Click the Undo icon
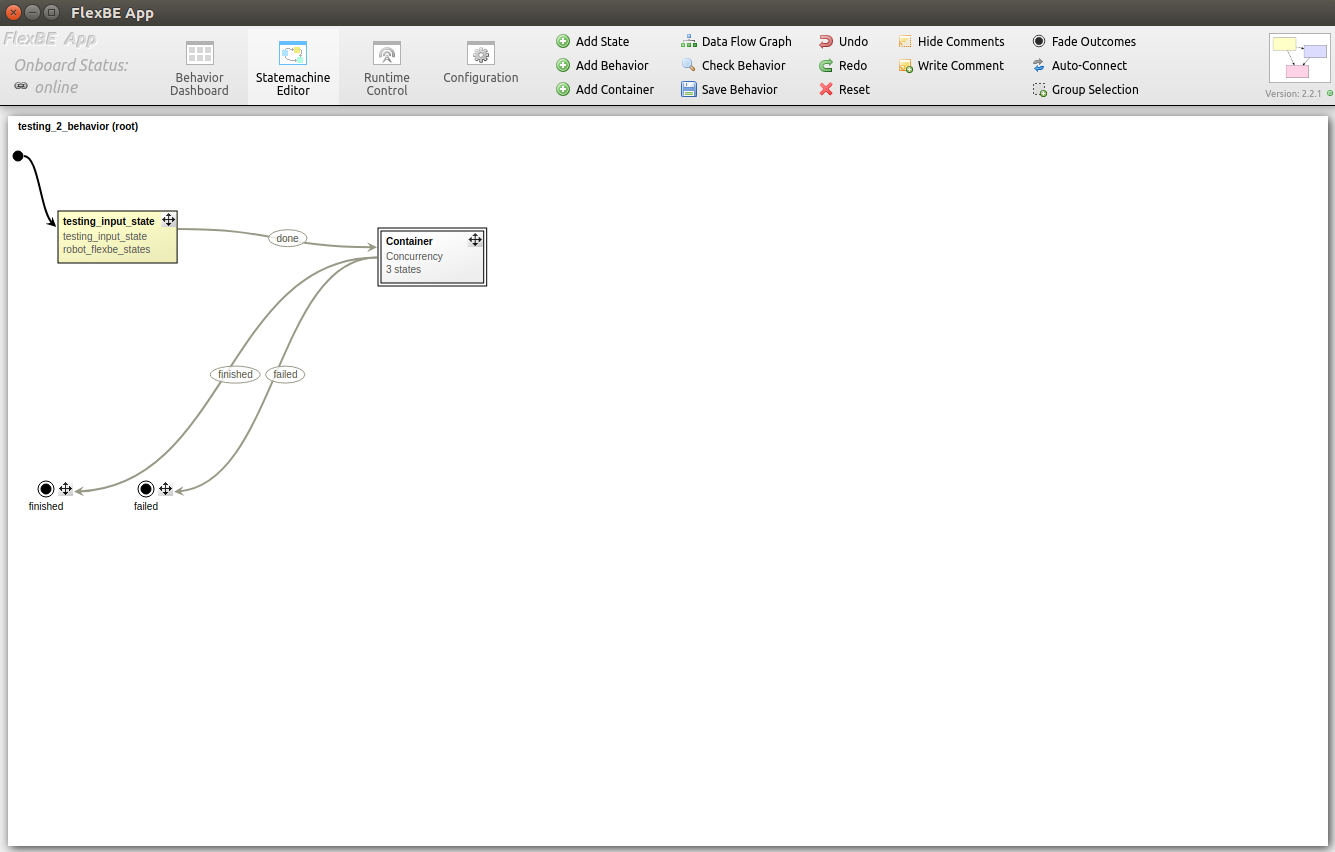 825,41
